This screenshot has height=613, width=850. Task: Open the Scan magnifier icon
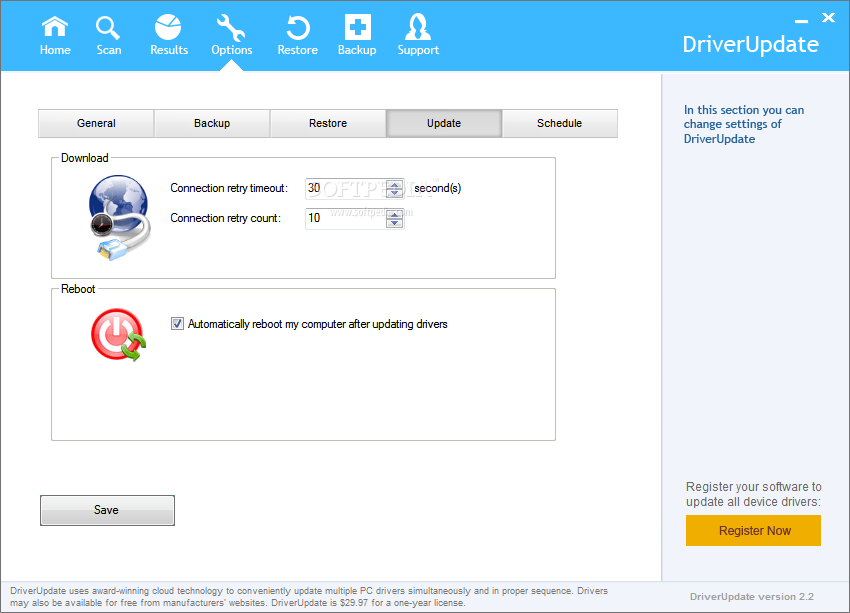(107, 28)
